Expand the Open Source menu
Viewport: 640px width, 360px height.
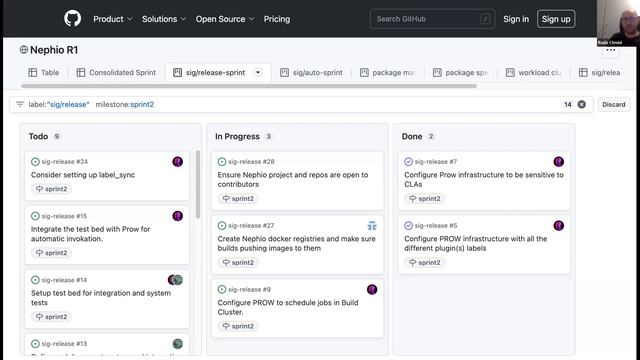tap(224, 19)
